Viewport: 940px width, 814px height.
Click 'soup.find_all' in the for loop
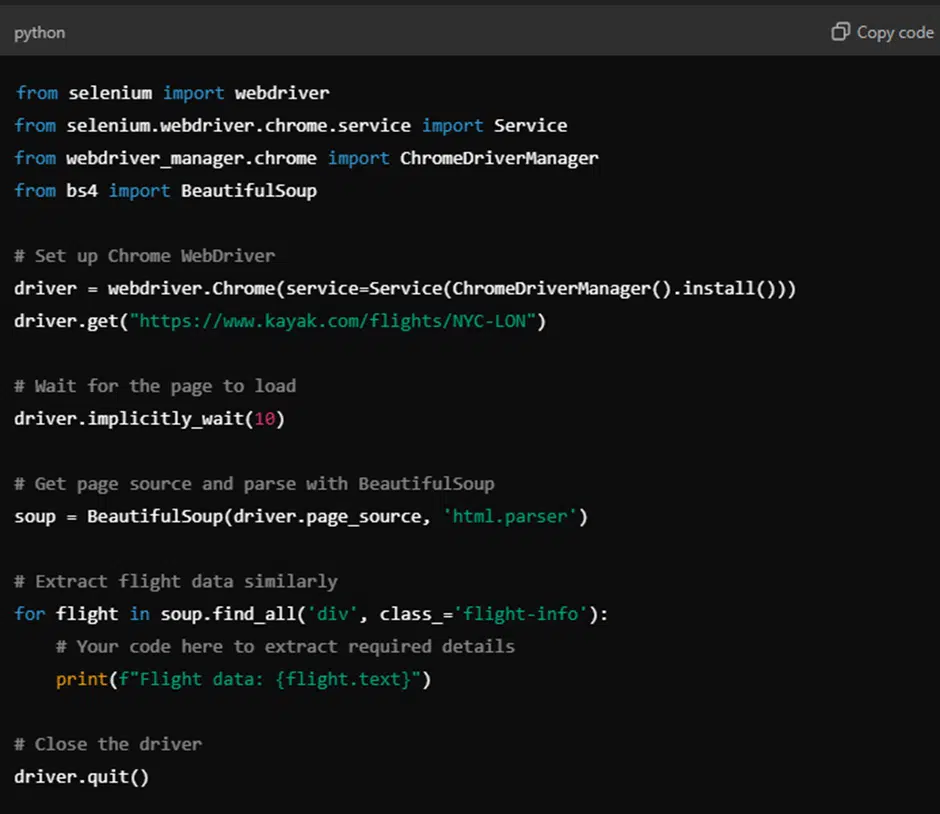point(228,614)
